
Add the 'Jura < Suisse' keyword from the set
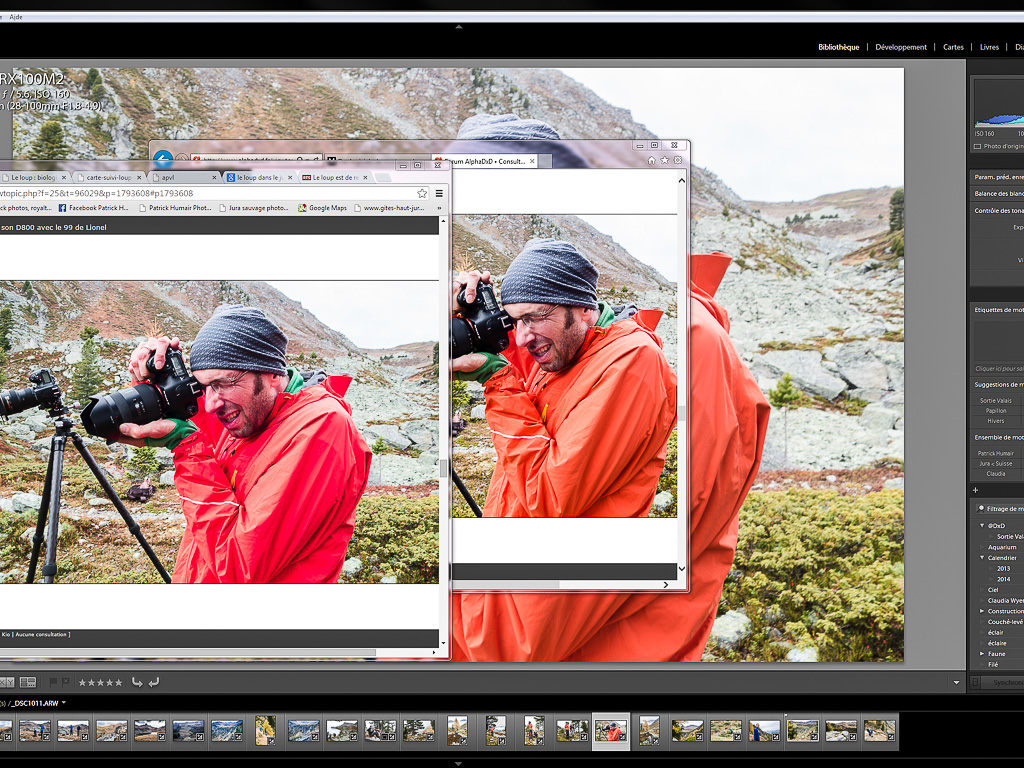tap(996, 464)
